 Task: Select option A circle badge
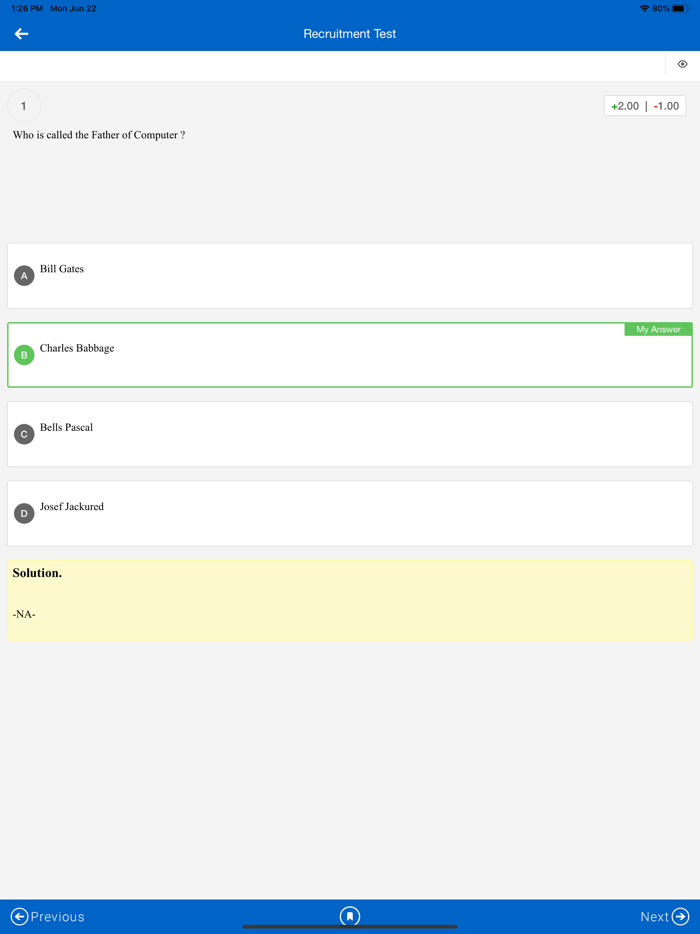click(x=24, y=276)
